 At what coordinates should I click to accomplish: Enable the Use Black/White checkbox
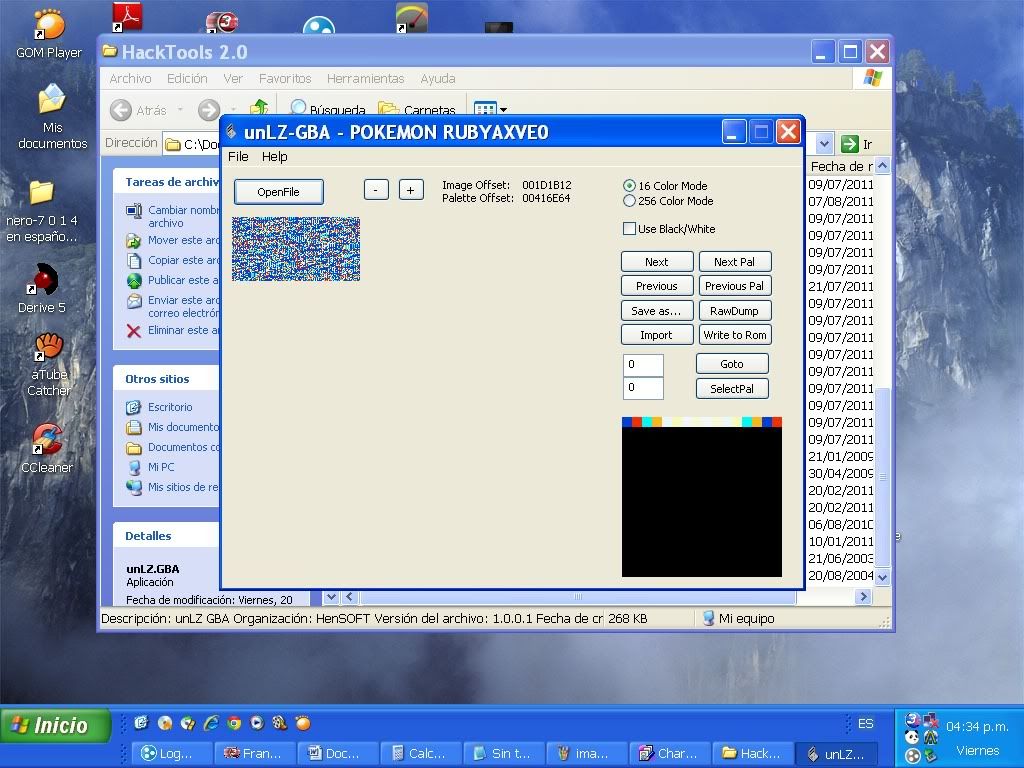[x=629, y=229]
